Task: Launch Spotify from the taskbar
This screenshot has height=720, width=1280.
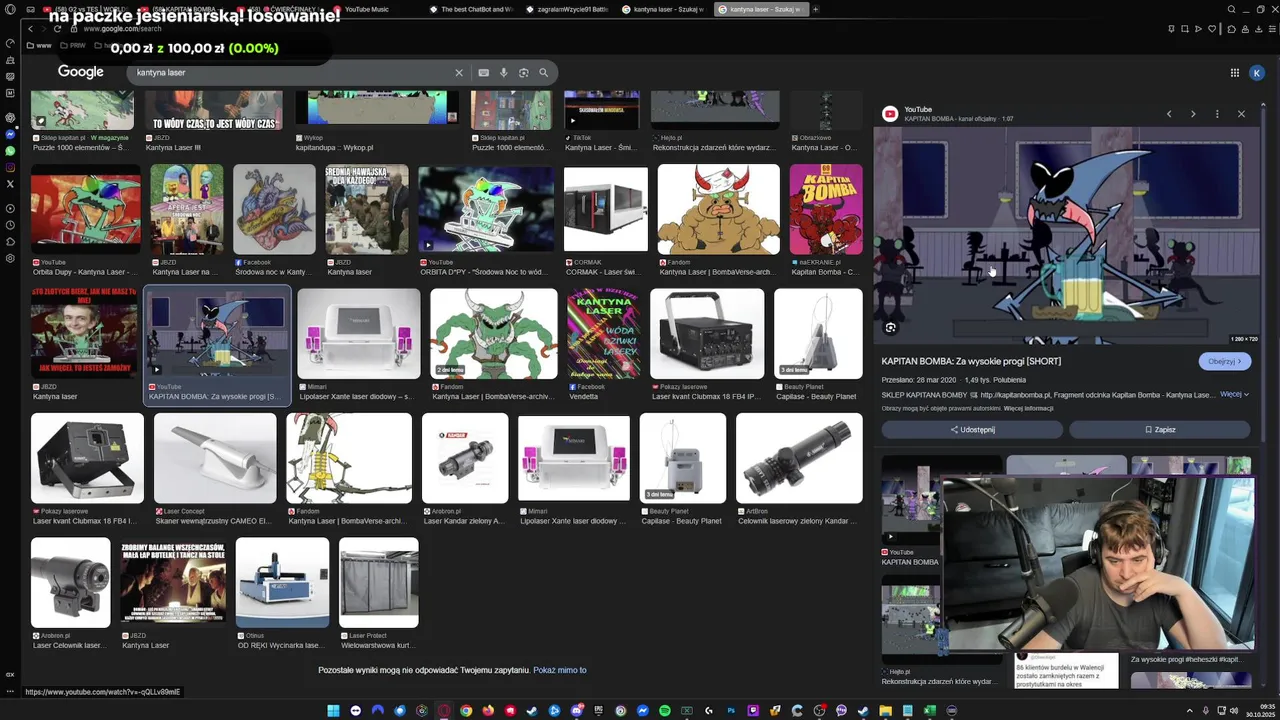Action: (665, 711)
